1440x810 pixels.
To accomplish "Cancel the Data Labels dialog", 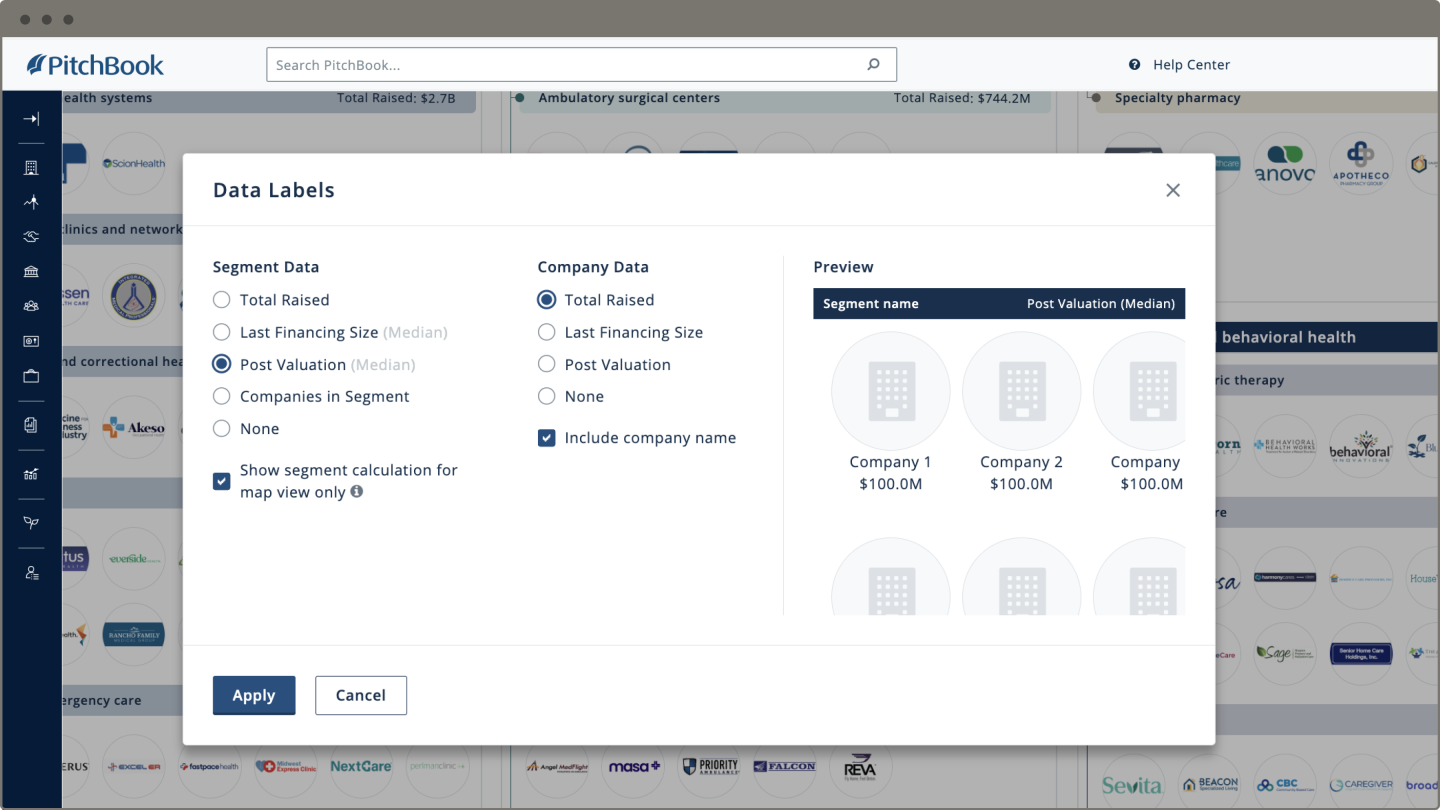I will [x=361, y=696].
